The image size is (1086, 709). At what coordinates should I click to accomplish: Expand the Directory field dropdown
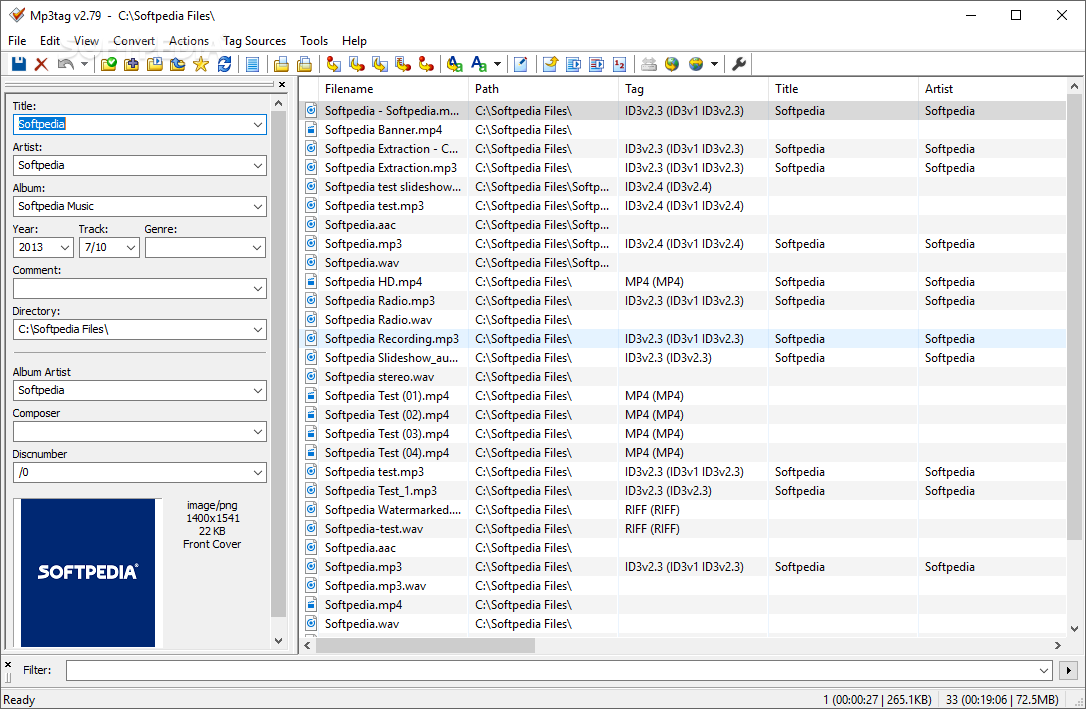[x=258, y=330]
